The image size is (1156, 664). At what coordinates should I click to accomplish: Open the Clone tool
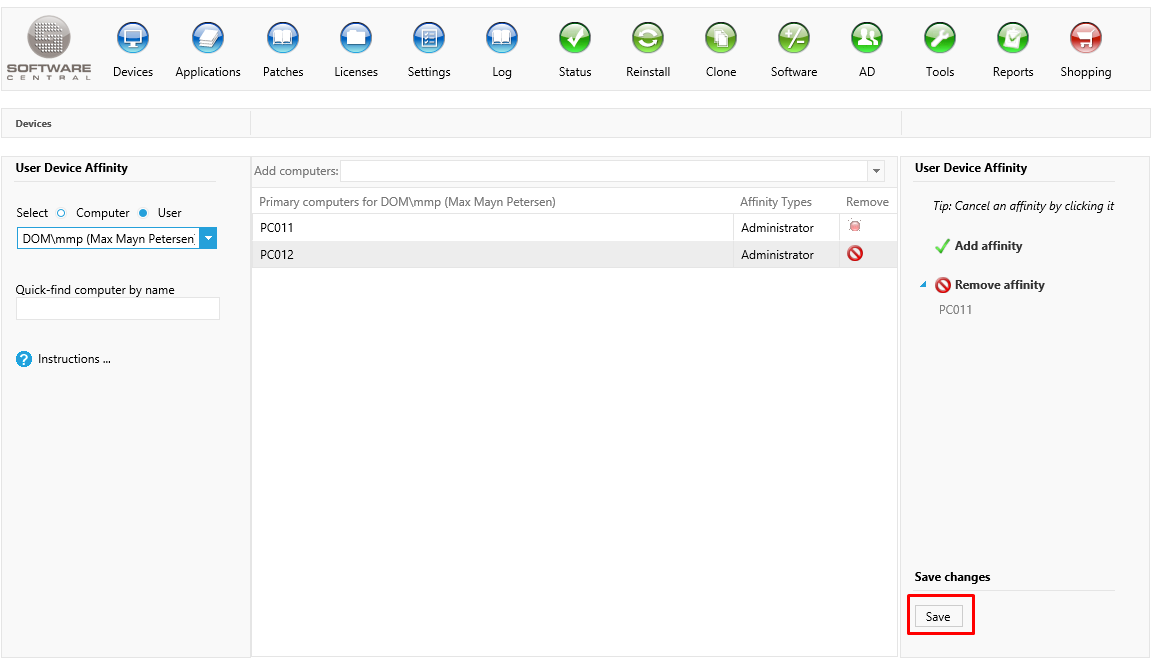tap(720, 40)
